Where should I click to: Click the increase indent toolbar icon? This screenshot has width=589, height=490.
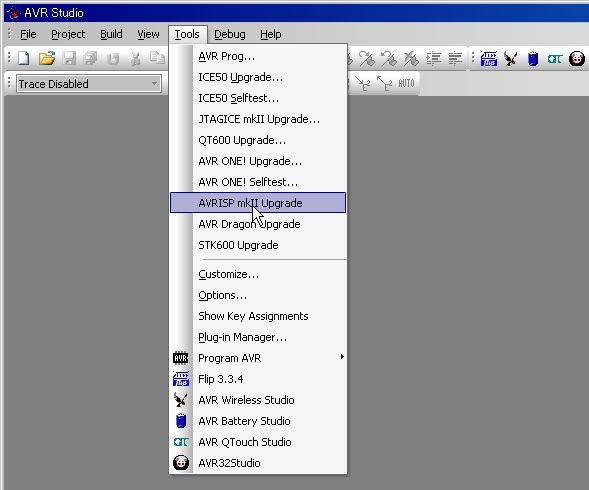[x=433, y=59]
